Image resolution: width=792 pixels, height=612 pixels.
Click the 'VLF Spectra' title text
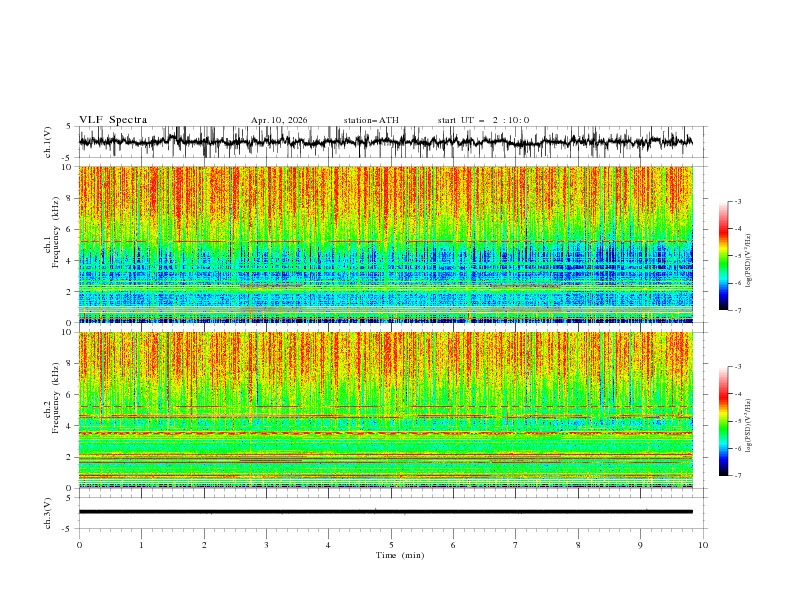point(113,120)
